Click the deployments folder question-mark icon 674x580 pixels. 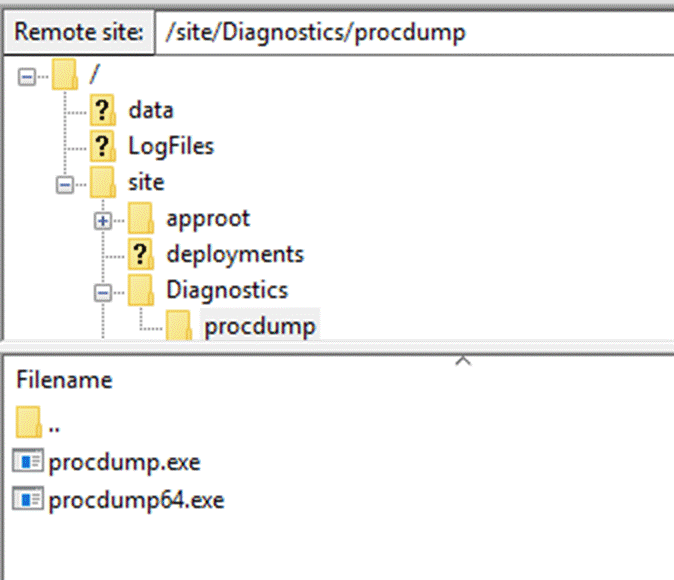(x=140, y=254)
